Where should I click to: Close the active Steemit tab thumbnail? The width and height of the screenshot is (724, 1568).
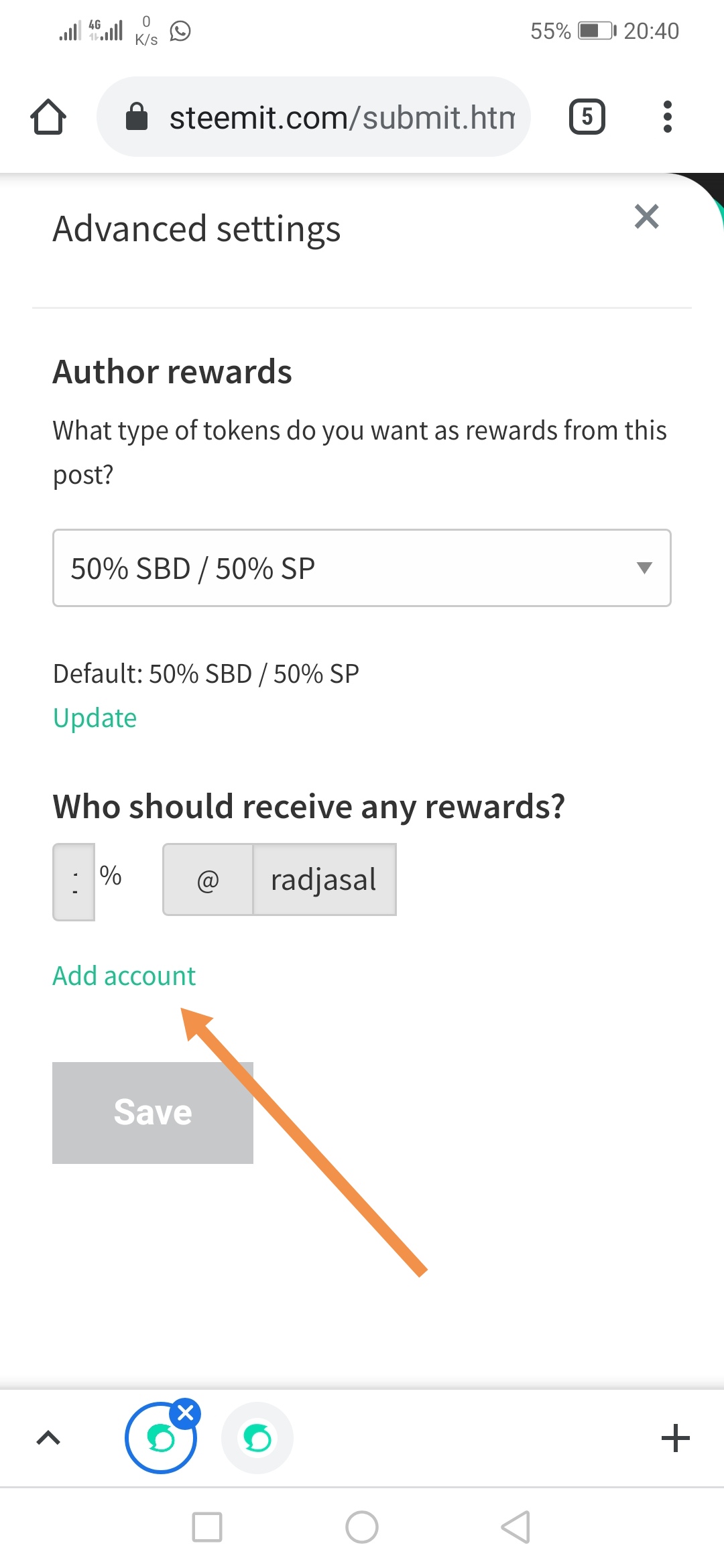coord(186,1413)
